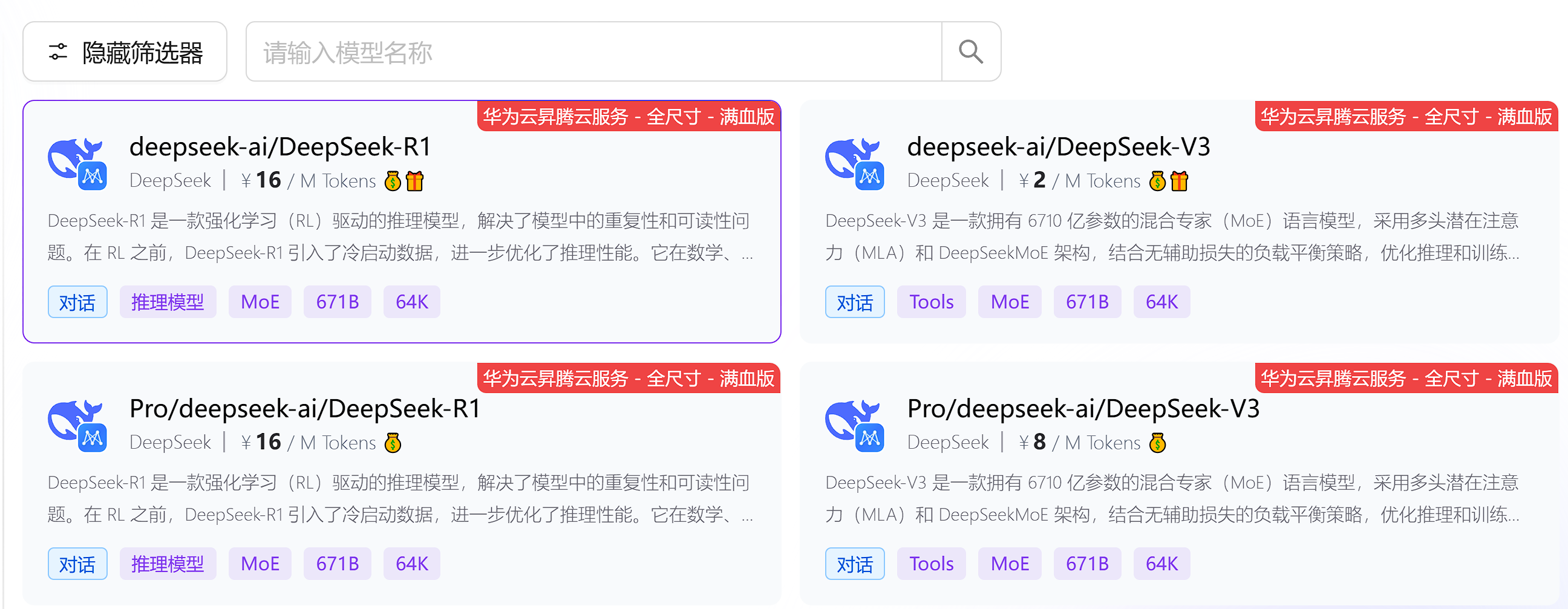Click gift box icon on deepseek-ai/DeepSeek-R1 card
This screenshot has height=609, width=1568.
414,181
